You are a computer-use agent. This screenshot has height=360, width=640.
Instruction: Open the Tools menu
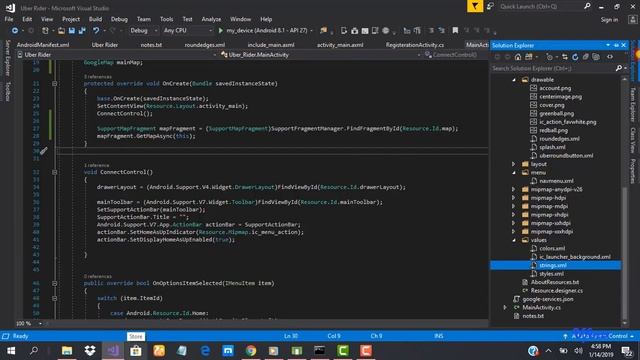166,19
